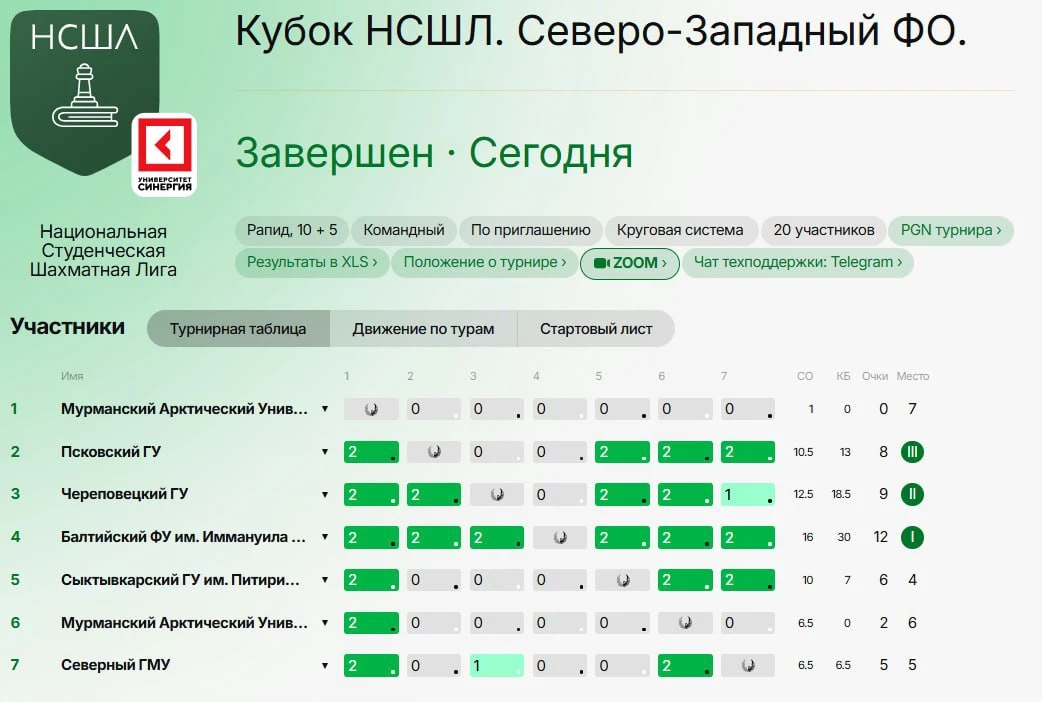Open Чат техподдержки: Telegram link
Screen dimensions: 1042x702
point(797,262)
